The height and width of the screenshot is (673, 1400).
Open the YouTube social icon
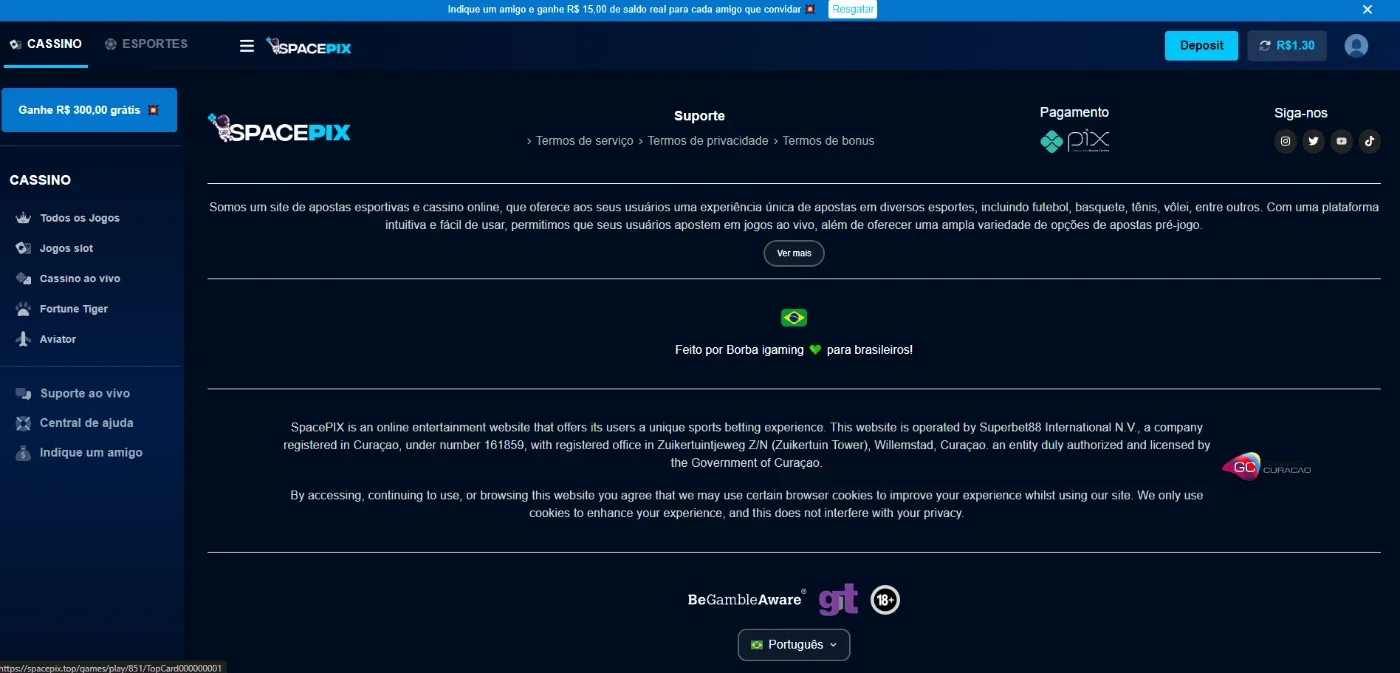pos(1341,141)
